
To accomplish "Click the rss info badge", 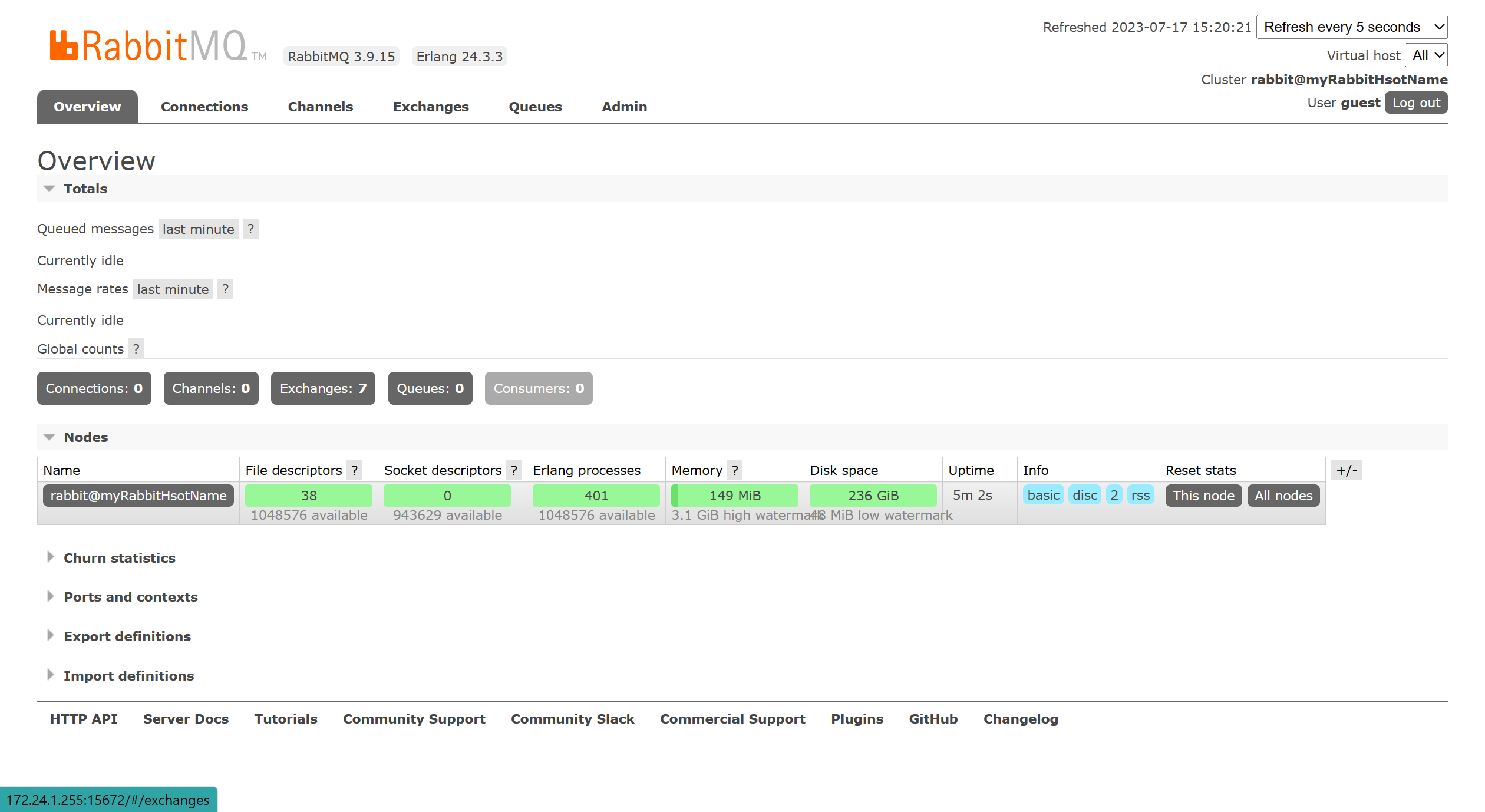I will [1141, 496].
